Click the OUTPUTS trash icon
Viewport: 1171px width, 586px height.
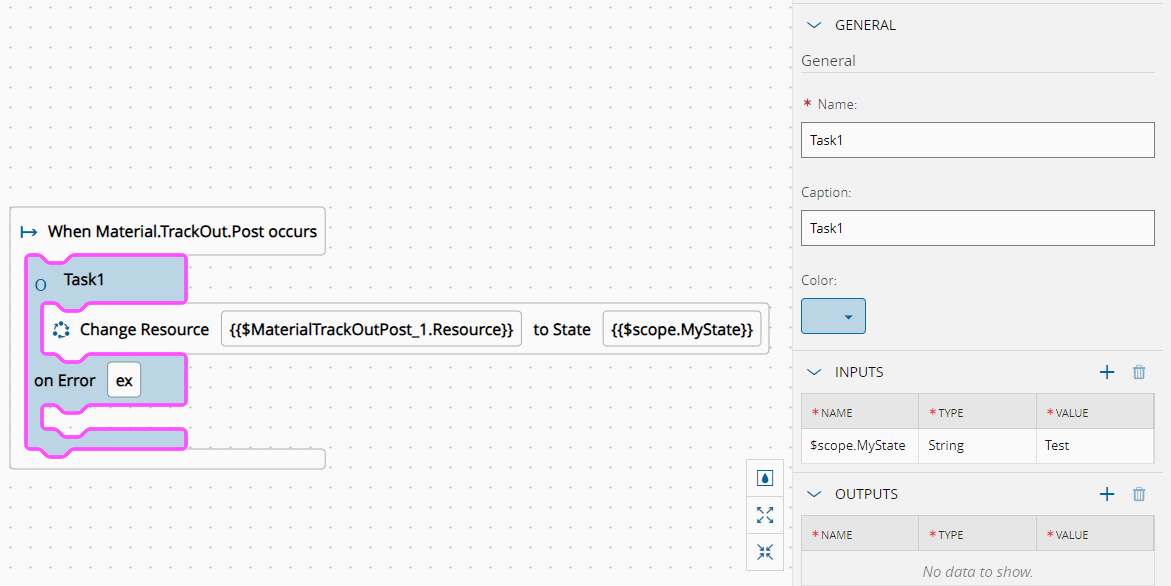point(1139,494)
